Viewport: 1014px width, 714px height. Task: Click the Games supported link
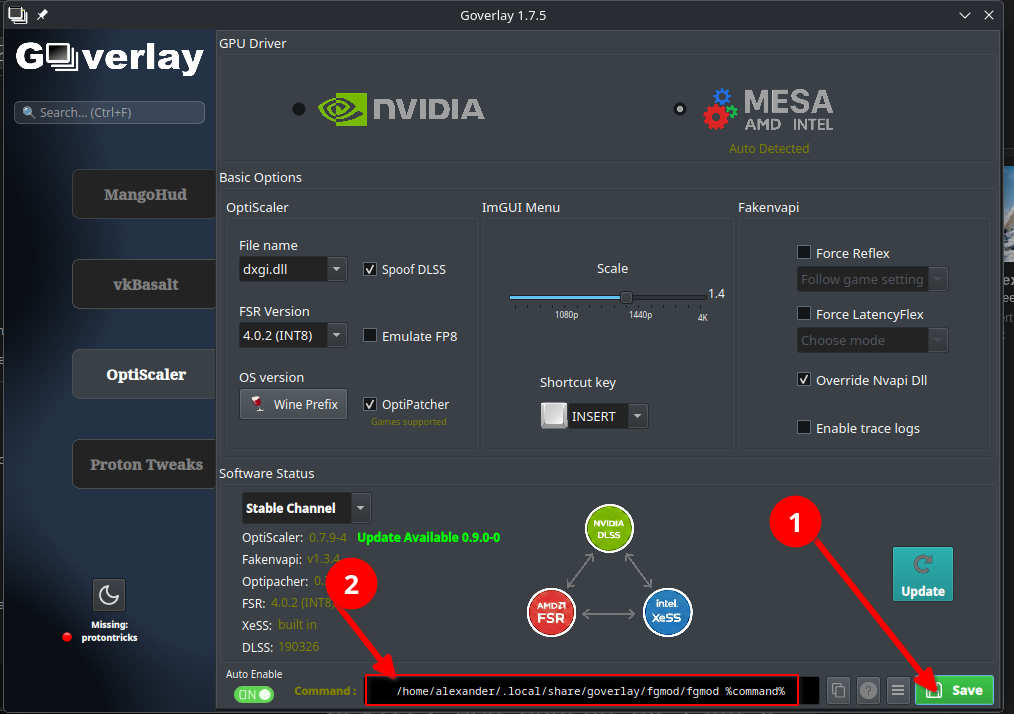coord(409,422)
